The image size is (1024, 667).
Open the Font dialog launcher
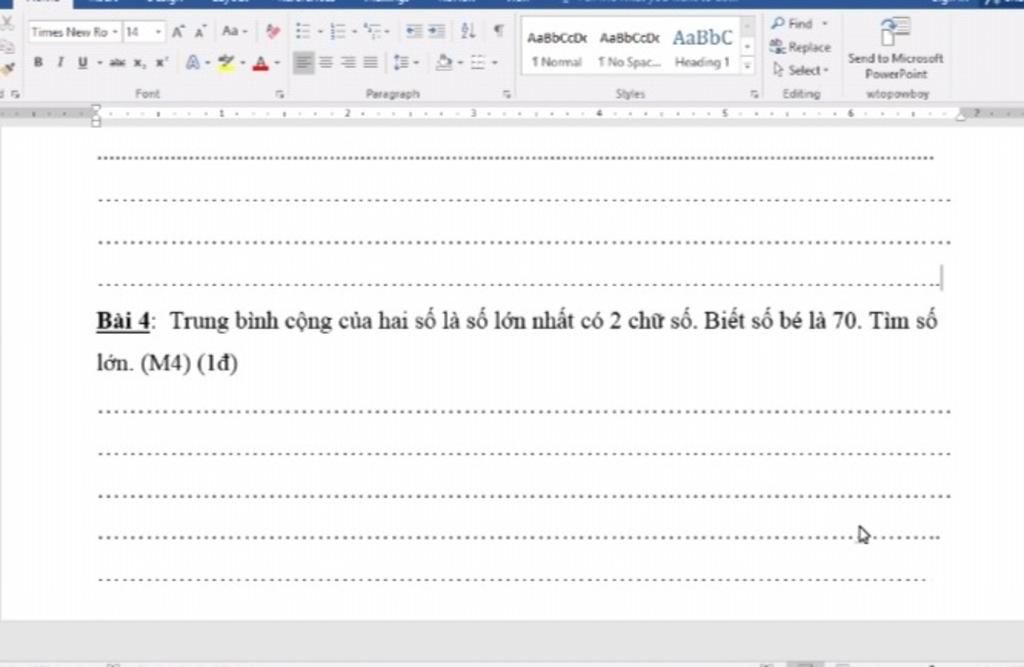coord(280,95)
